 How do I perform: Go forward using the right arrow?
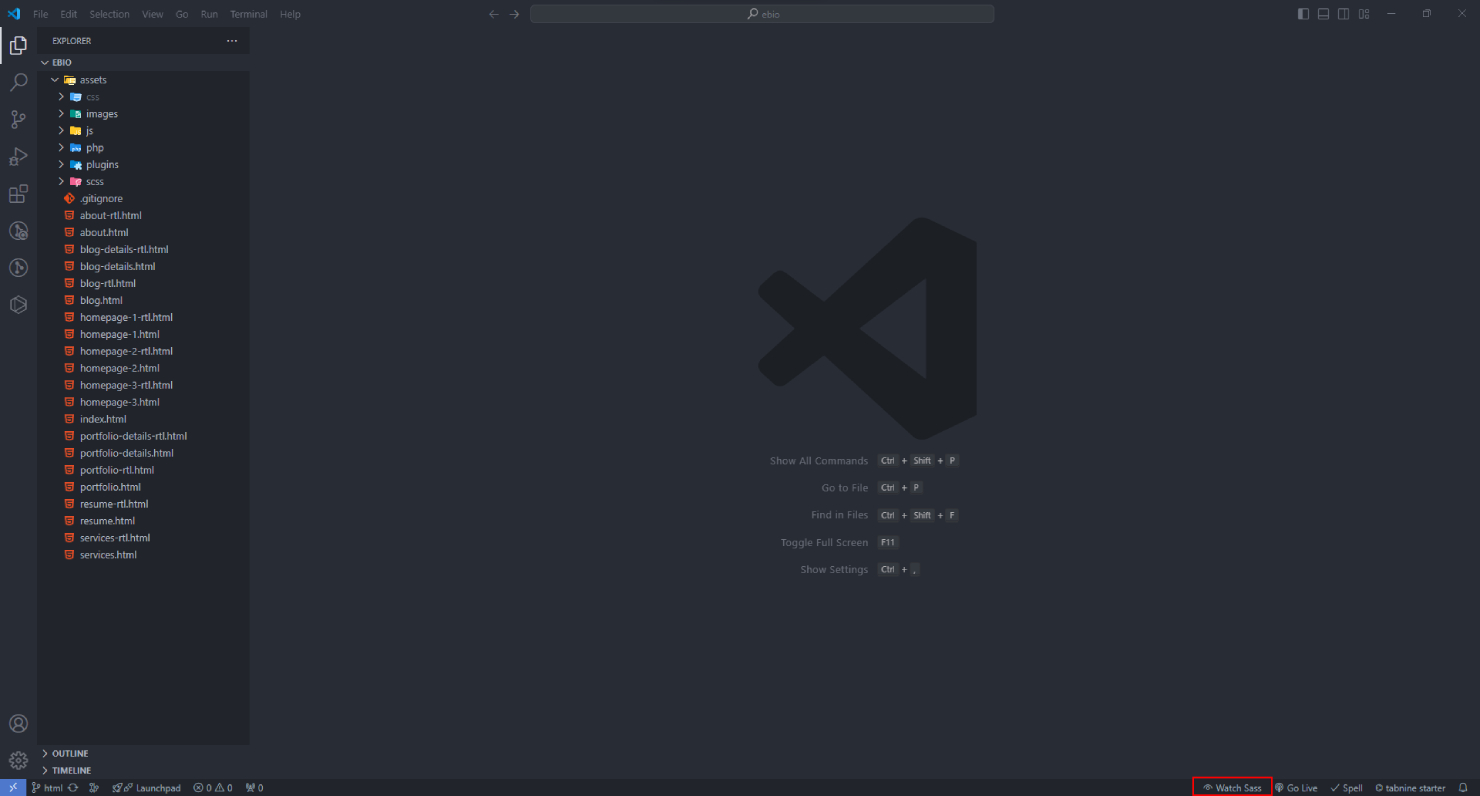coord(514,14)
